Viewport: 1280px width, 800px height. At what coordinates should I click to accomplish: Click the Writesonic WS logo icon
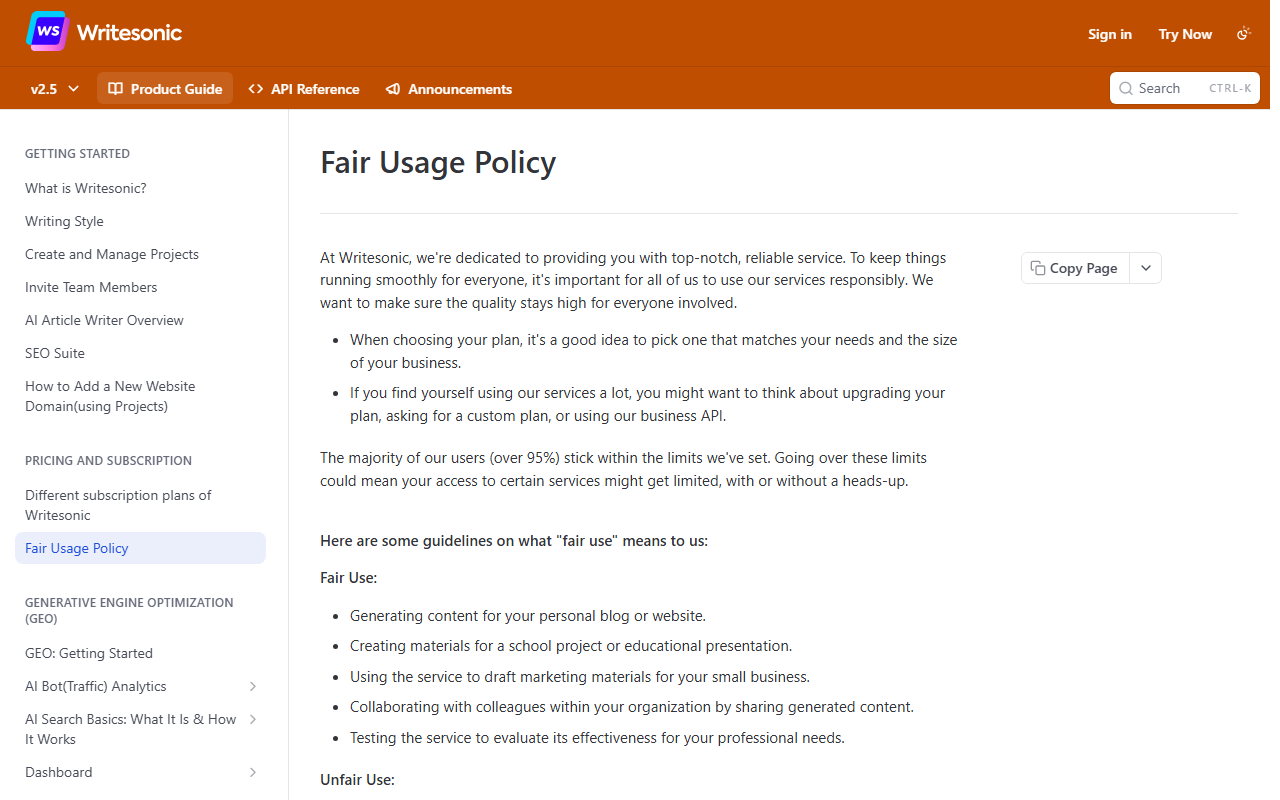[46, 32]
